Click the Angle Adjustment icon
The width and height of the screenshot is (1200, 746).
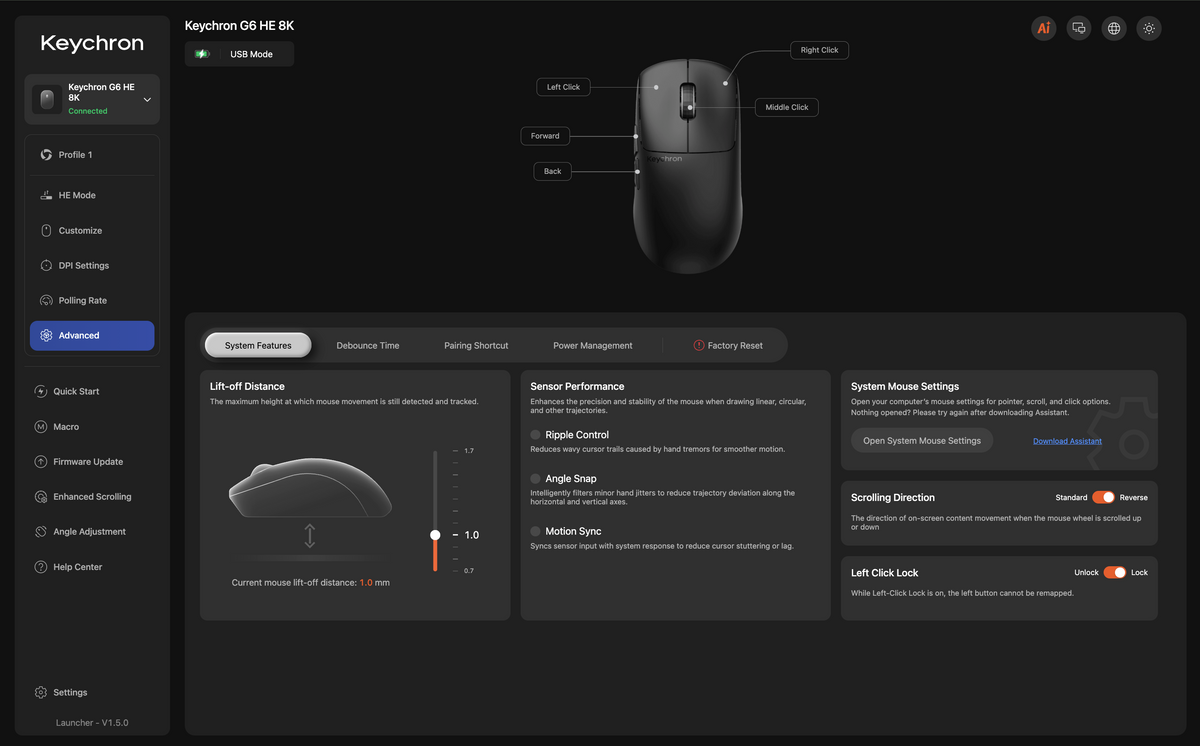[x=41, y=531]
